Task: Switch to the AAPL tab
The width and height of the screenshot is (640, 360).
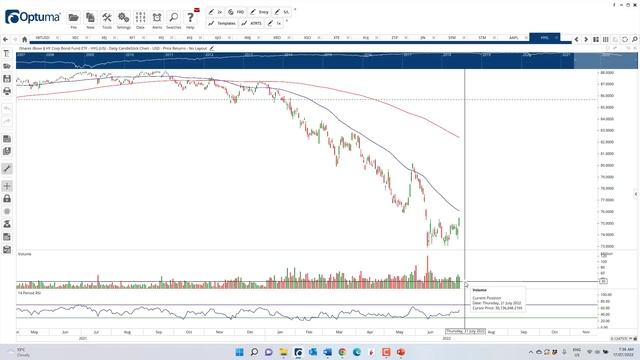Action: pyautogui.click(x=513, y=38)
